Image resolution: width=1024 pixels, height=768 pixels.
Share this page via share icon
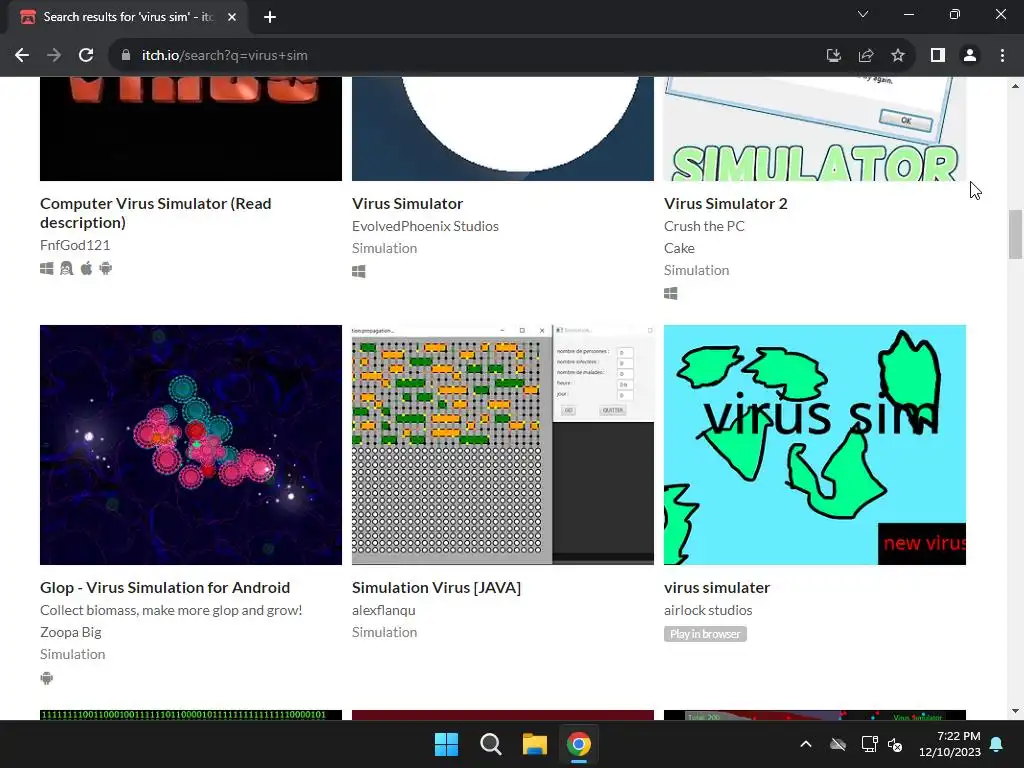(866, 56)
